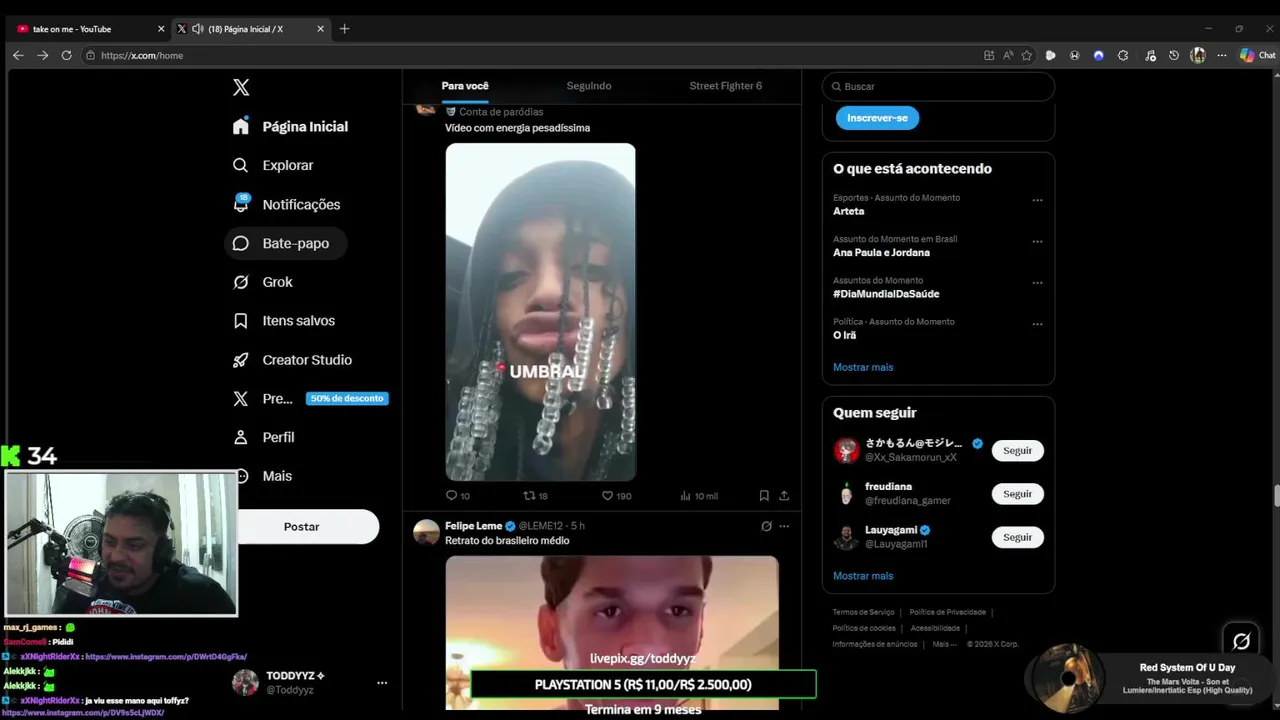1280x720 pixels.
Task: Open more options for #DiaMundialDaSaúde trend
Action: (1037, 283)
